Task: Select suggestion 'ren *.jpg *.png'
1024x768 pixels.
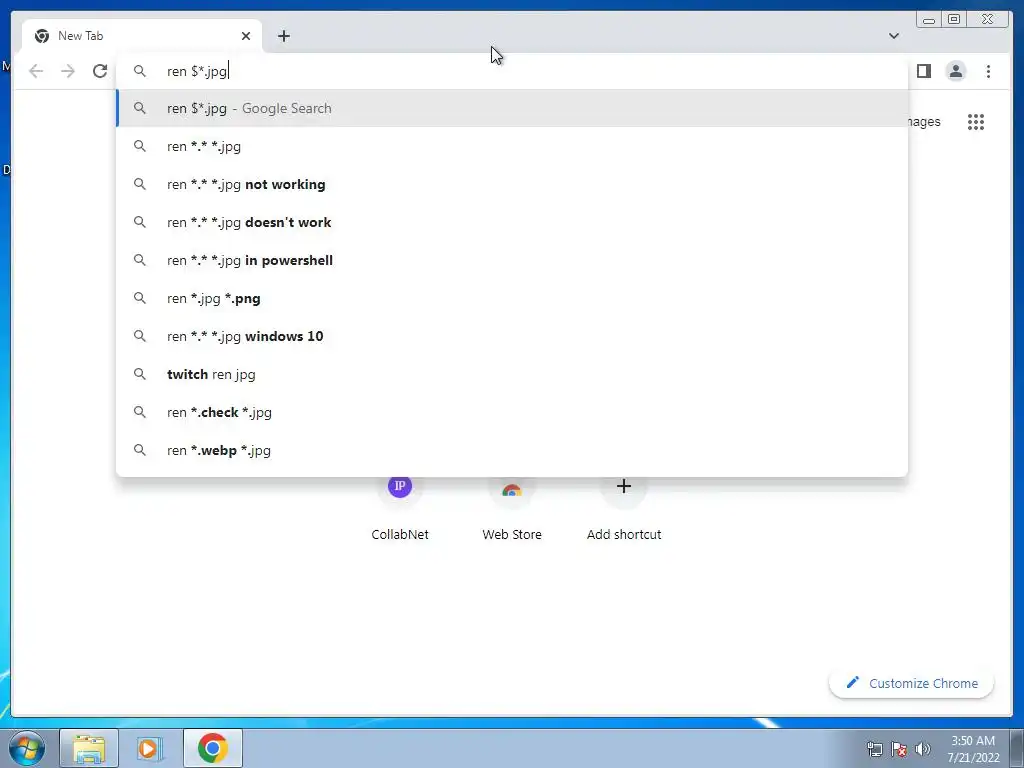Action: [512, 298]
